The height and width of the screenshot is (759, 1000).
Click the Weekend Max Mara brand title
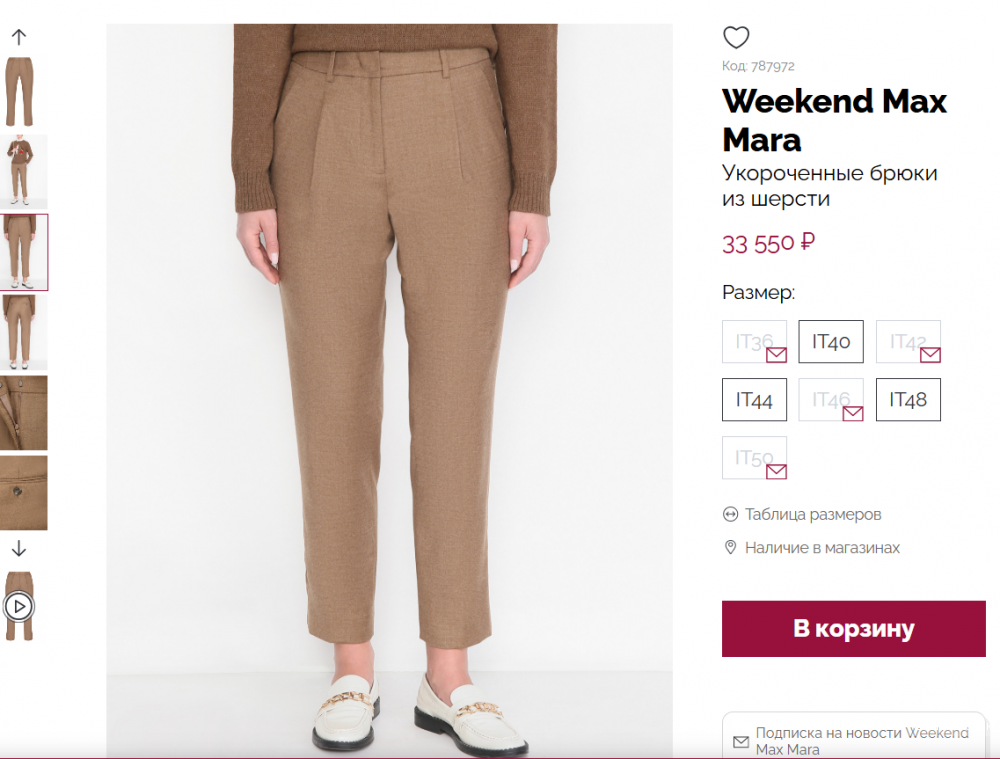pyautogui.click(x=833, y=119)
